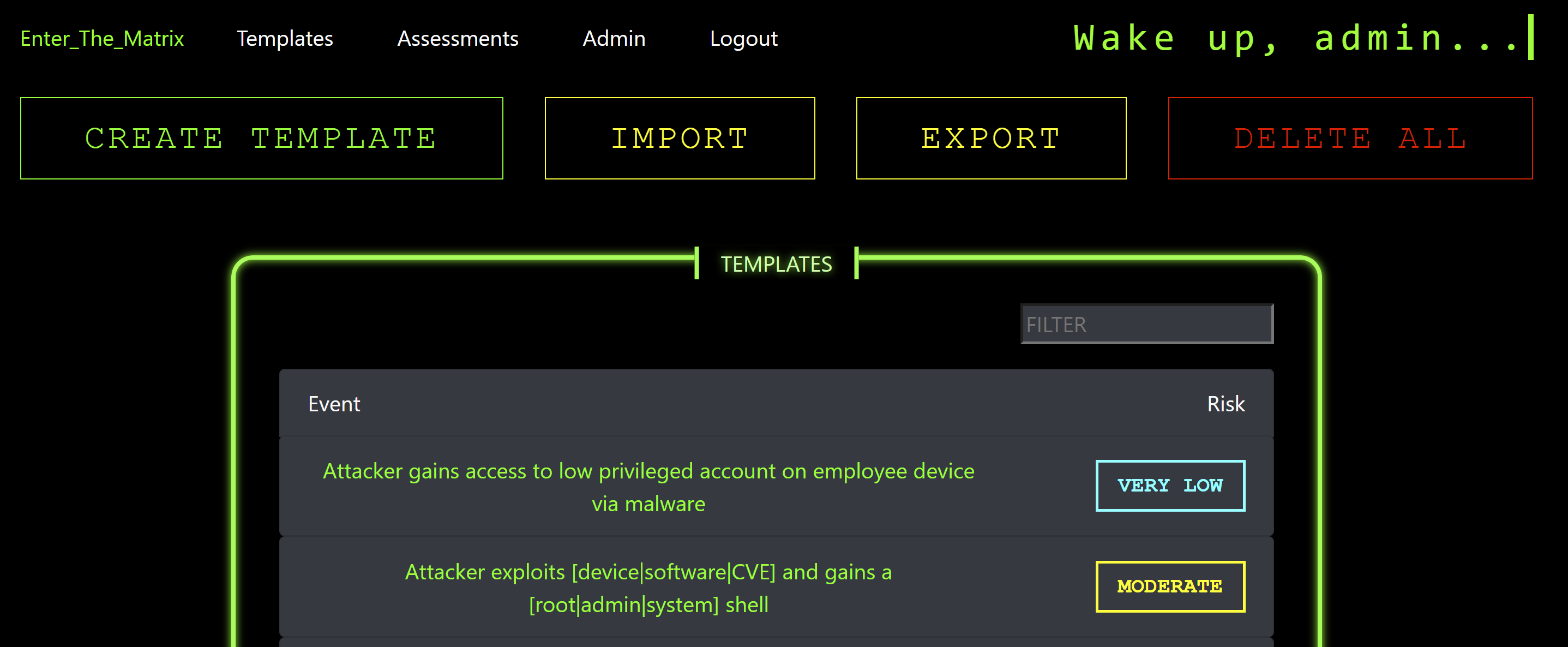Image resolution: width=1568 pixels, height=647 pixels.
Task: Select the Logout menu item
Action: [744, 38]
